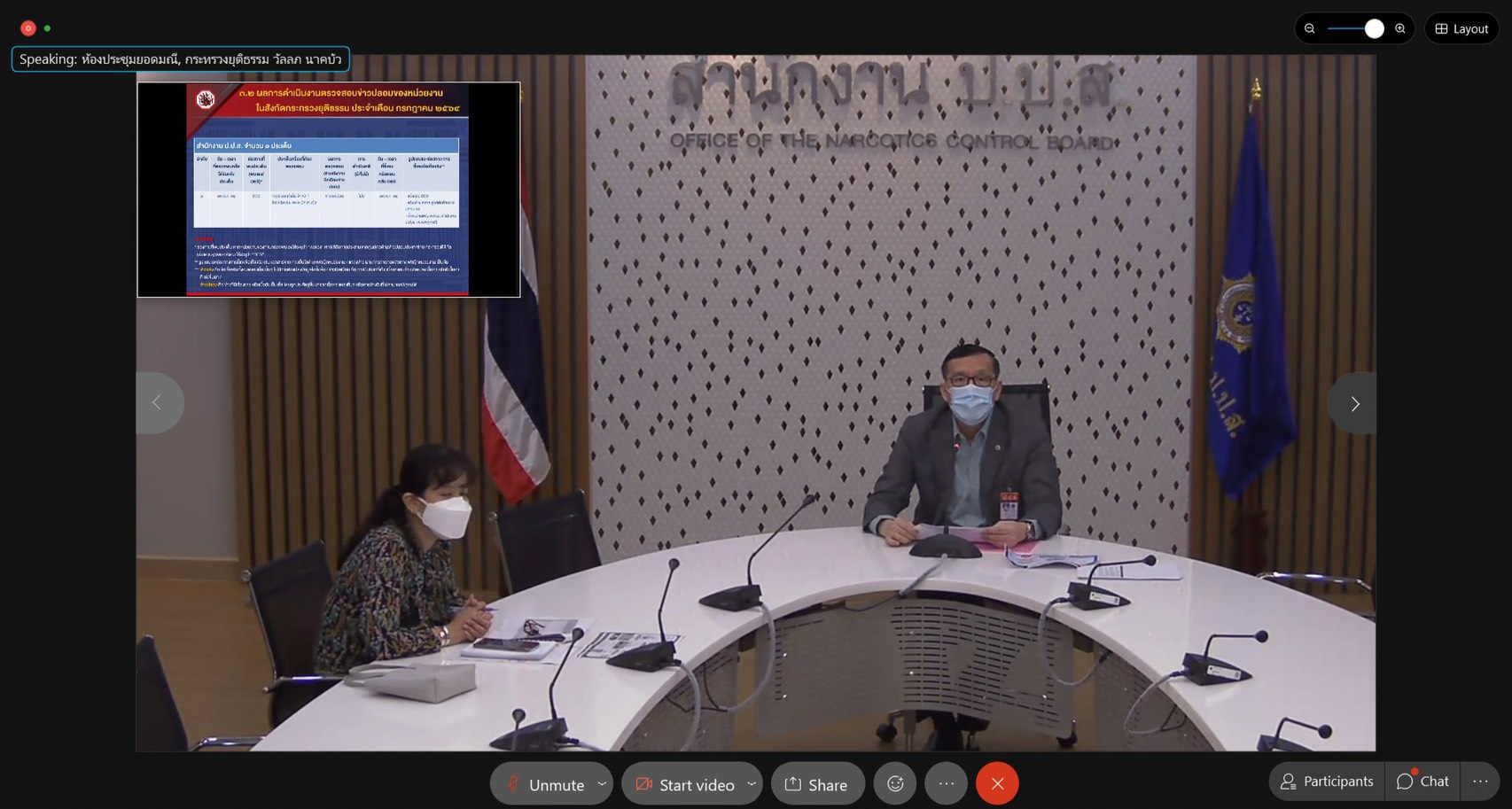This screenshot has width=1512, height=809.
Task: Expand audio options arrow beside Unmute
Action: point(603,783)
